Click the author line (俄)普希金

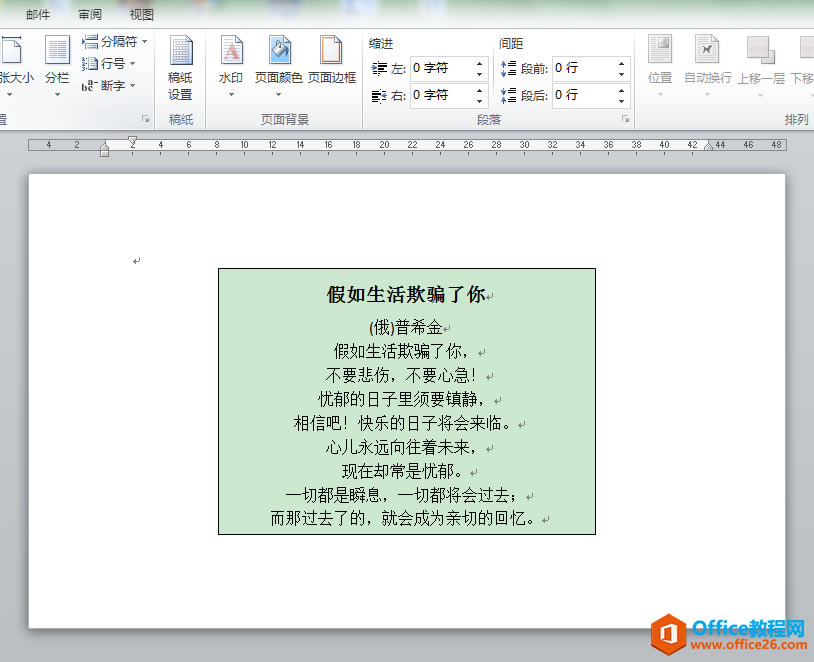[405, 328]
